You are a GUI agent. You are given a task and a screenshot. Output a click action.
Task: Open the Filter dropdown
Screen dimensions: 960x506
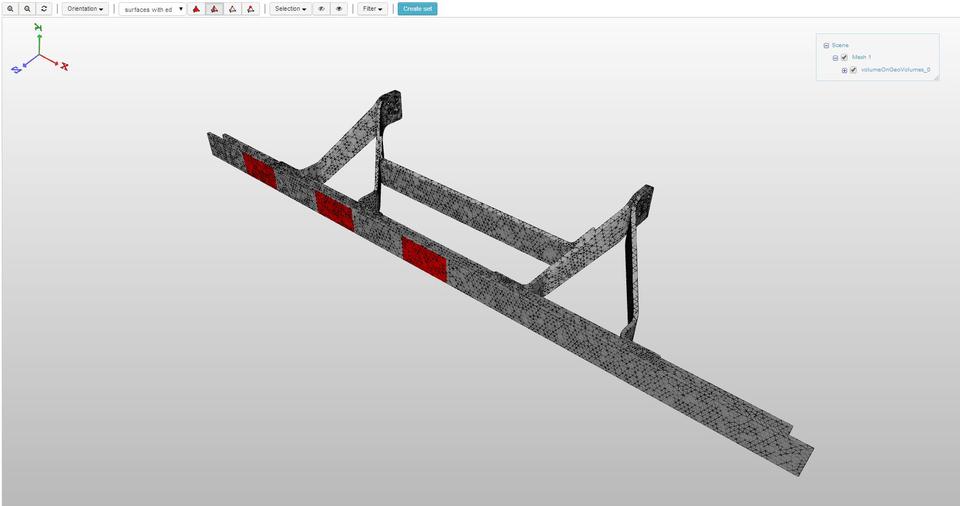(x=372, y=9)
